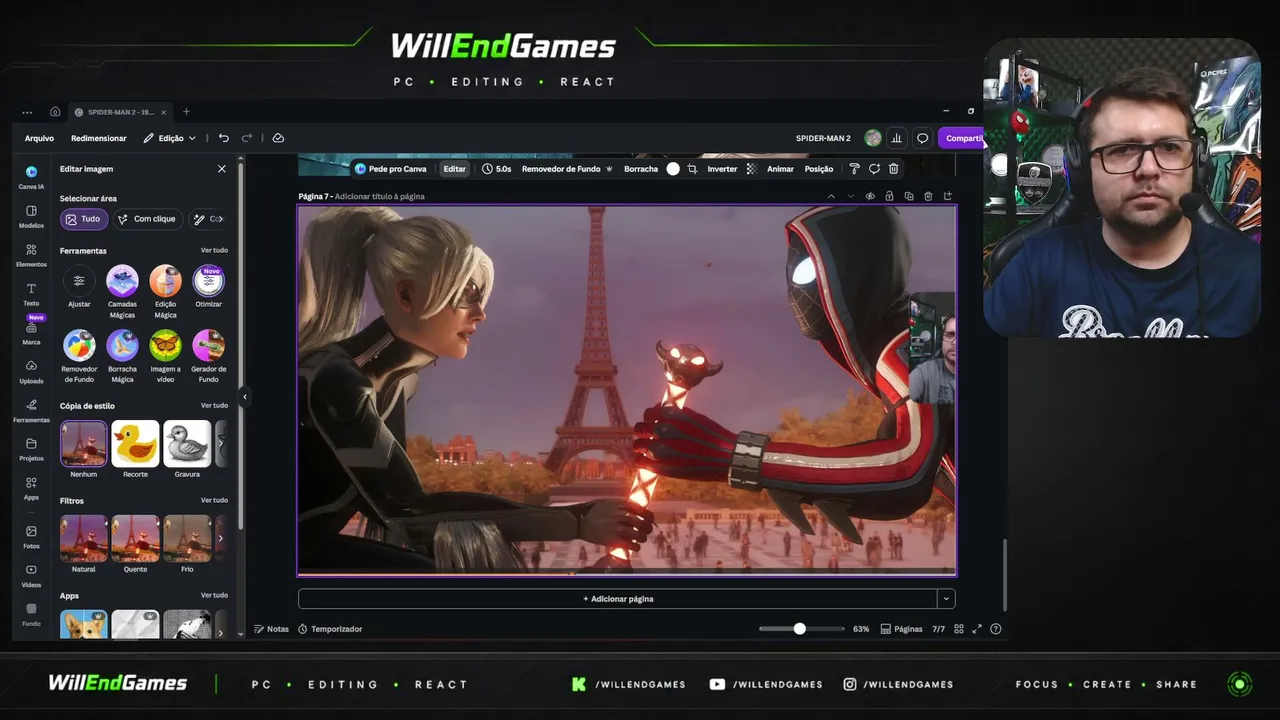Redo the last undone action
Viewport: 1280px width, 720px height.
click(x=247, y=138)
